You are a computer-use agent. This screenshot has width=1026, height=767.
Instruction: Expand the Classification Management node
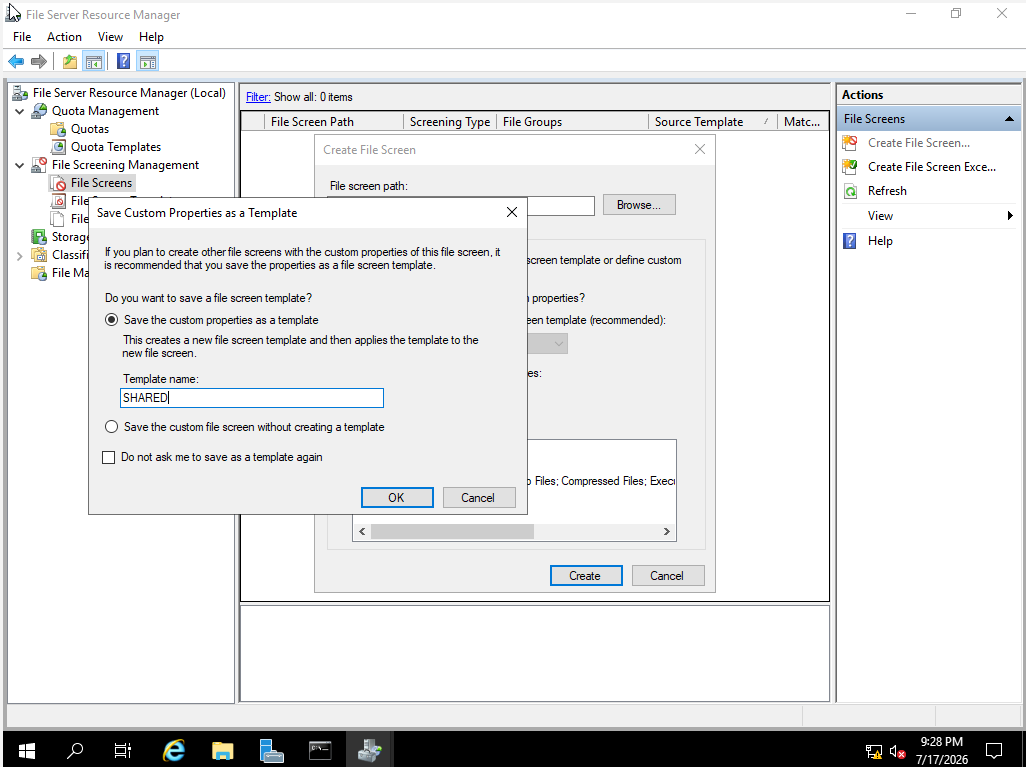[20, 255]
